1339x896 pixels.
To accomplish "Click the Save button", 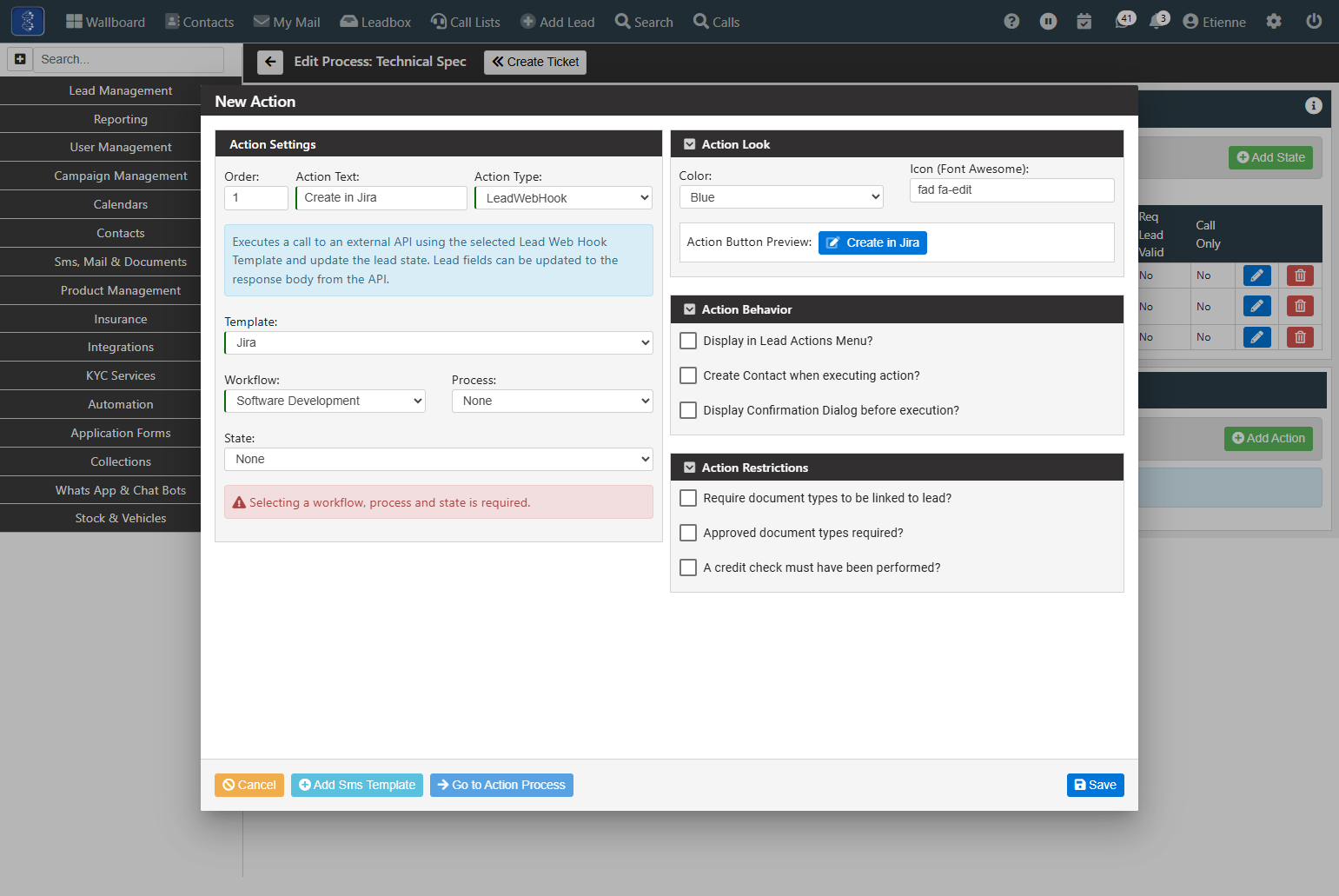I will (1096, 785).
